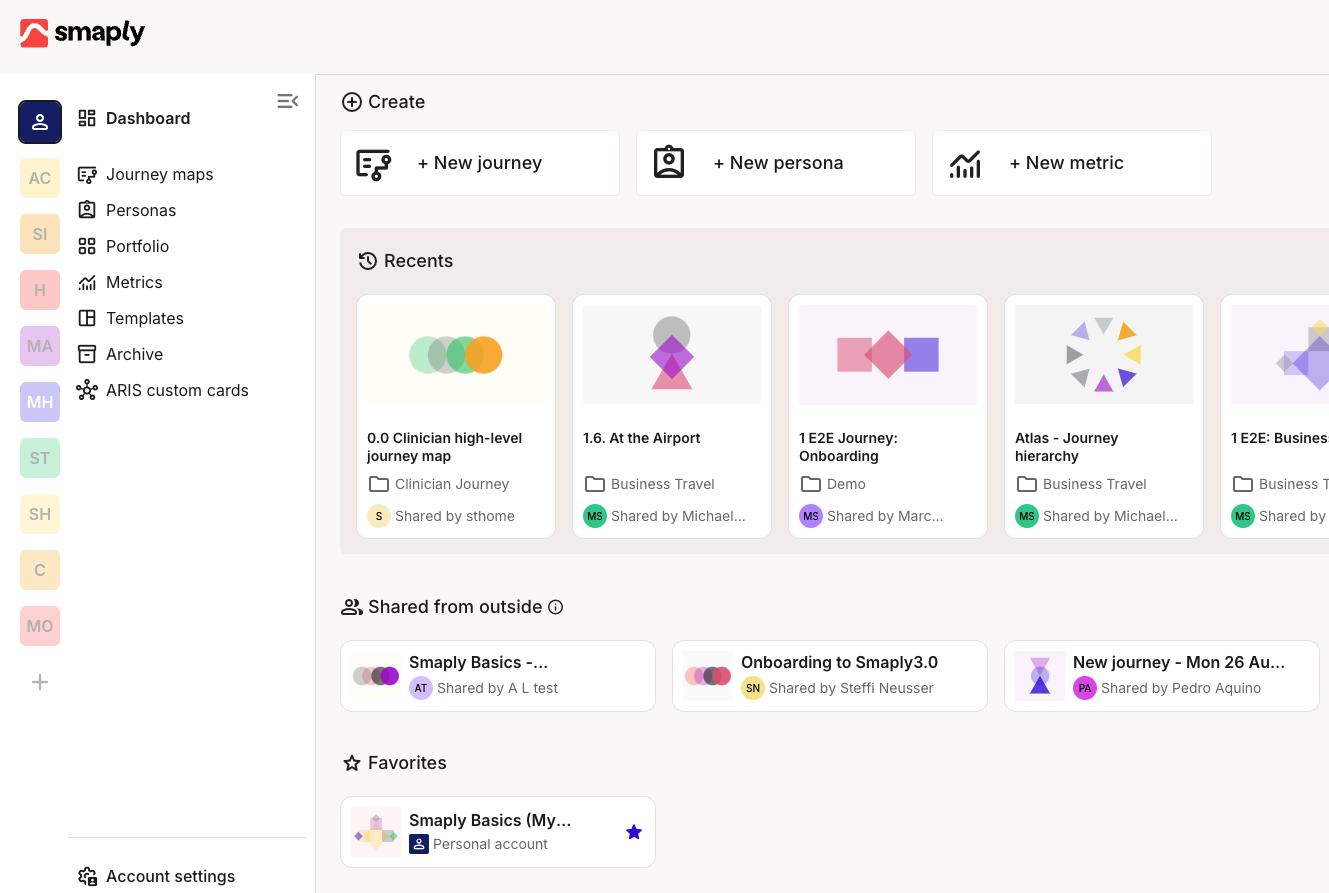Switch to the ST workspace
The height and width of the screenshot is (893, 1329).
coord(40,458)
